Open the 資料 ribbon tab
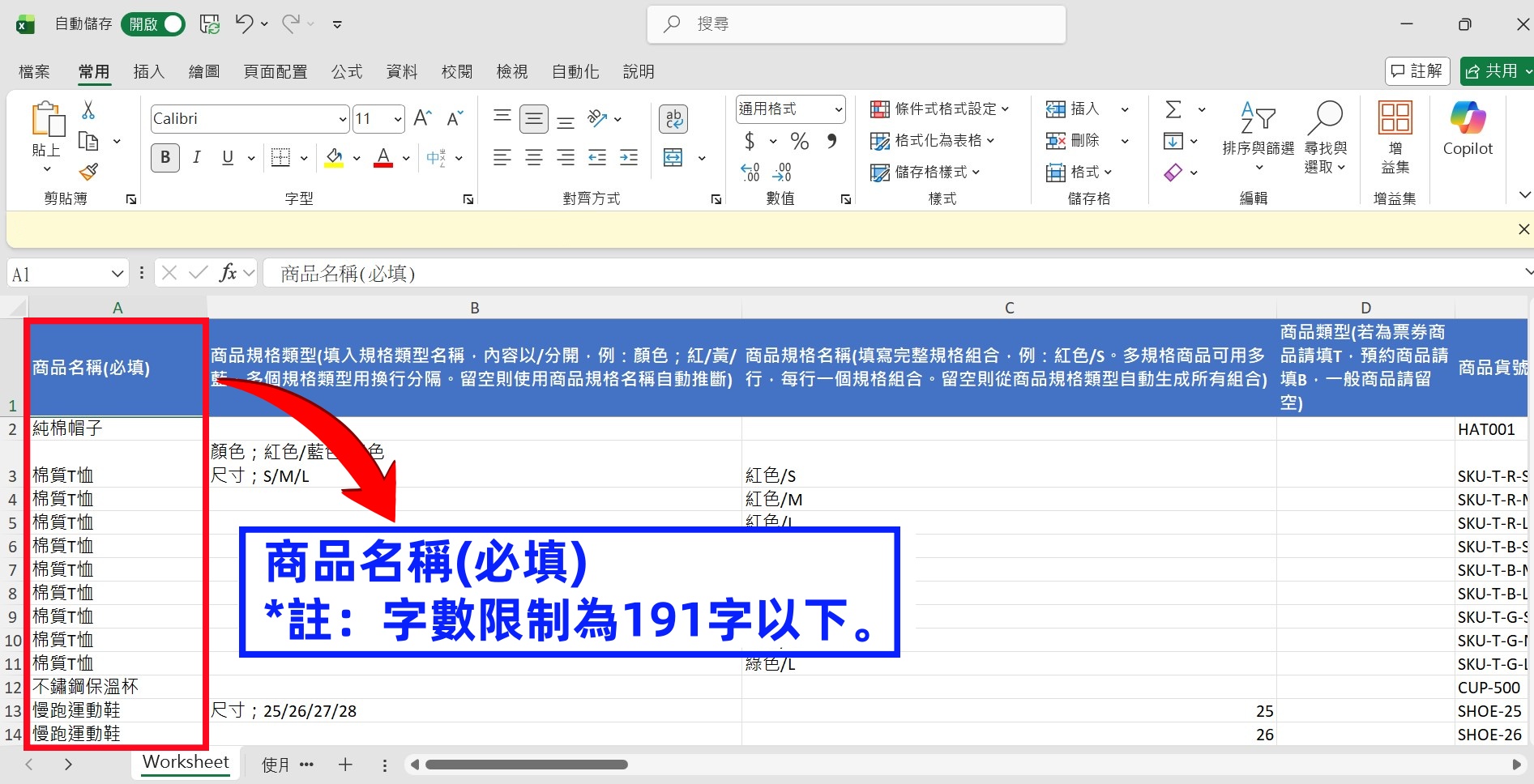The height and width of the screenshot is (784, 1534). [x=402, y=72]
